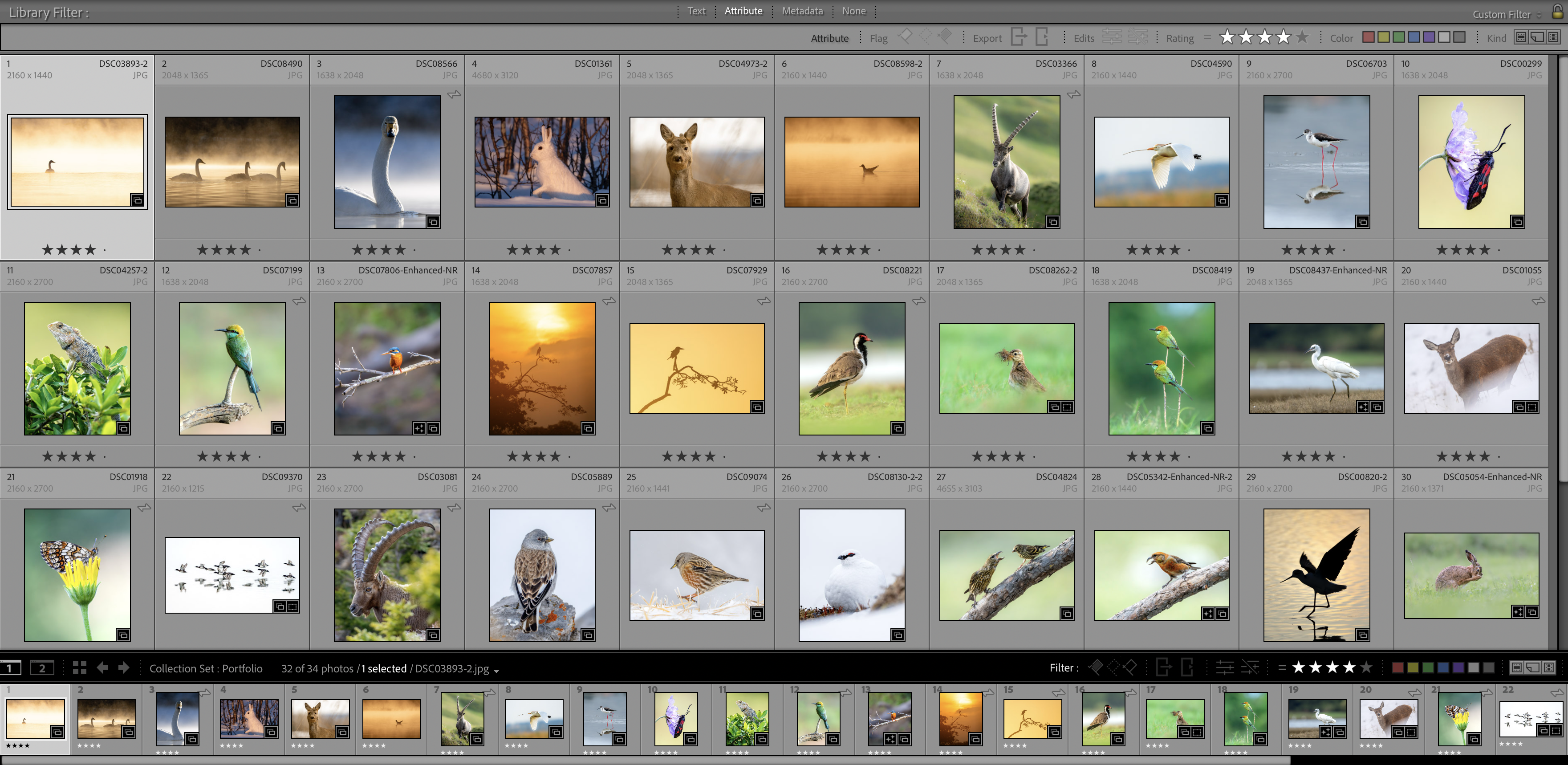Click the None filter option
This screenshot has height=765, width=1568.
(x=853, y=11)
